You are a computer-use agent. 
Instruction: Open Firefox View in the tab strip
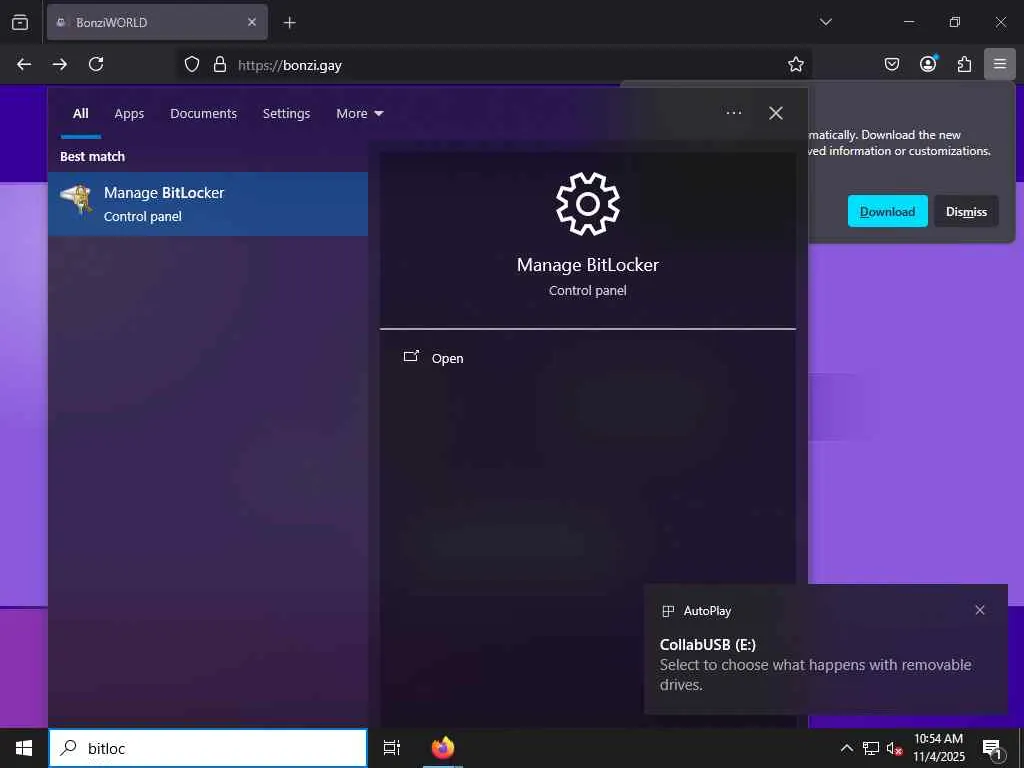[x=20, y=22]
